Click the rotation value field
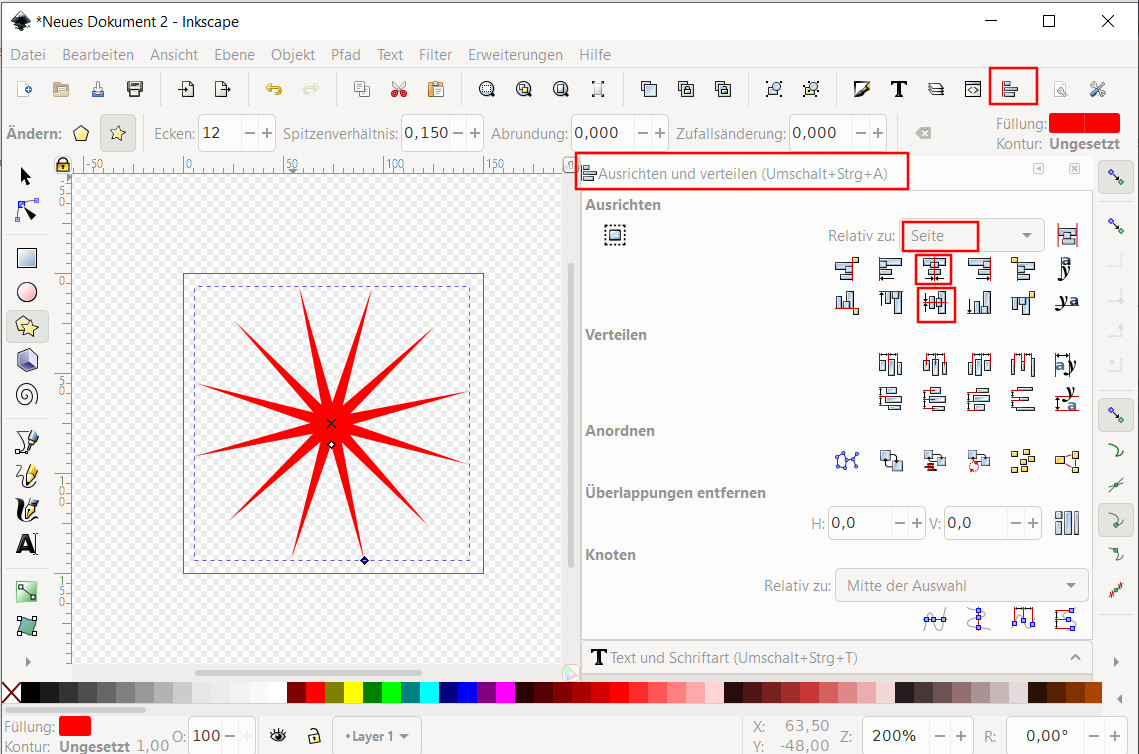Viewport: 1139px width, 754px height. click(1046, 737)
